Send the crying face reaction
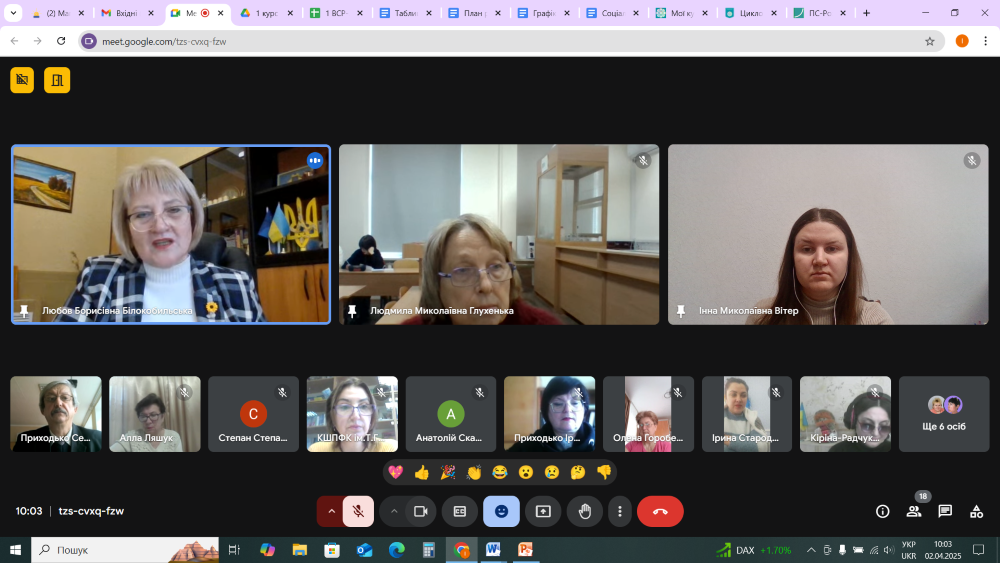 tap(552, 472)
